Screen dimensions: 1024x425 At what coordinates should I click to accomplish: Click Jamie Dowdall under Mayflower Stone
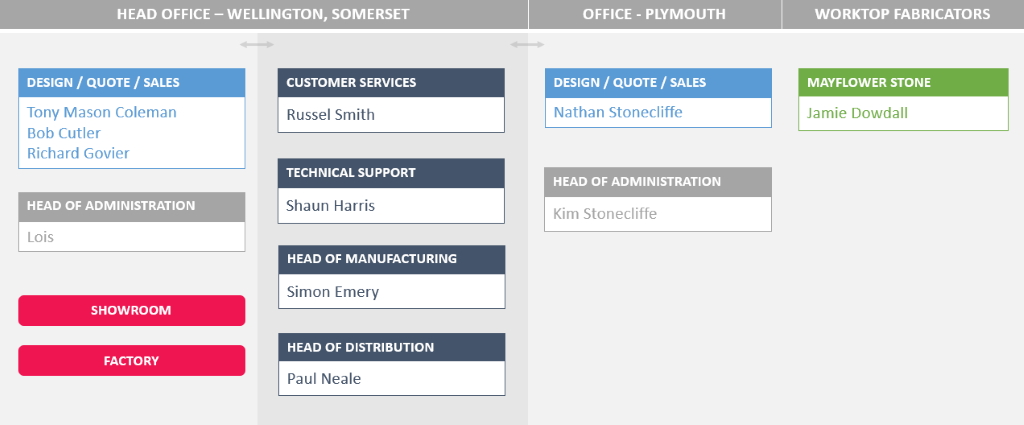click(857, 113)
